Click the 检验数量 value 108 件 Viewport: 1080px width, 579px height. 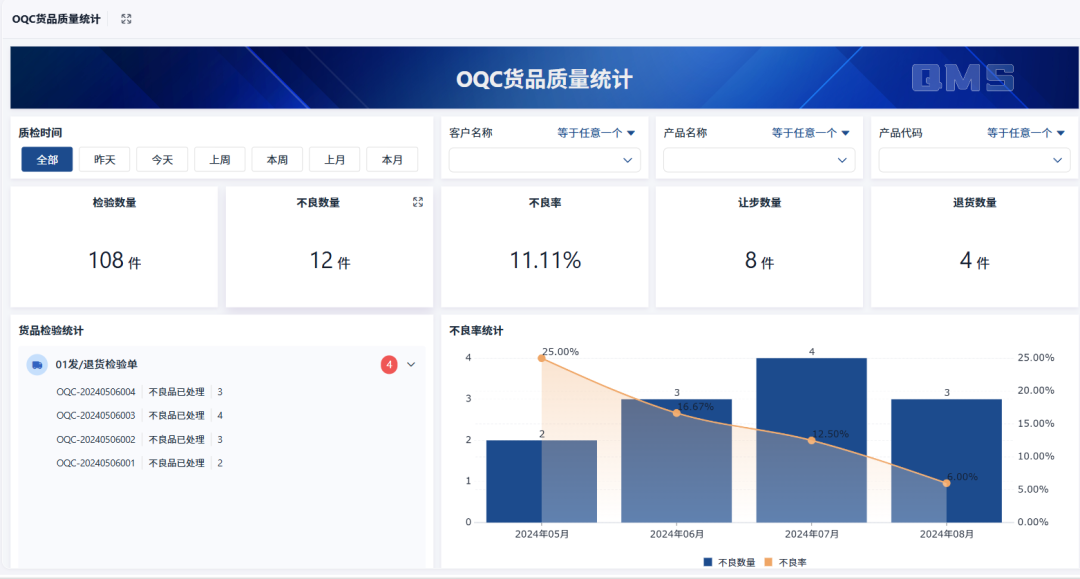tap(114, 260)
